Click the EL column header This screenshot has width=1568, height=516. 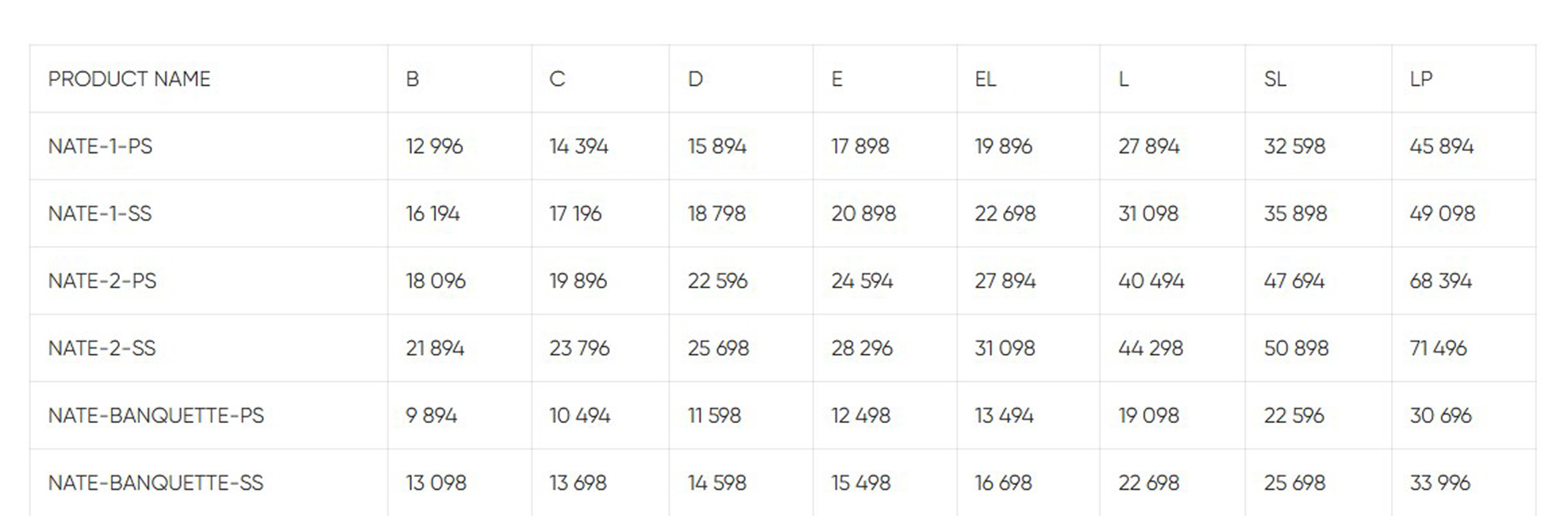click(985, 79)
